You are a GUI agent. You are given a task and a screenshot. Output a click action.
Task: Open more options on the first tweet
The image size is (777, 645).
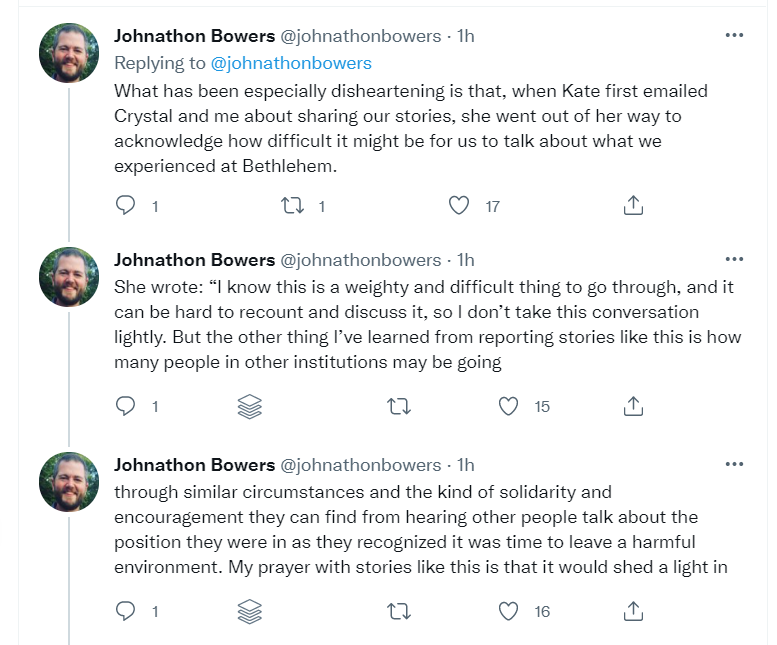tap(734, 35)
